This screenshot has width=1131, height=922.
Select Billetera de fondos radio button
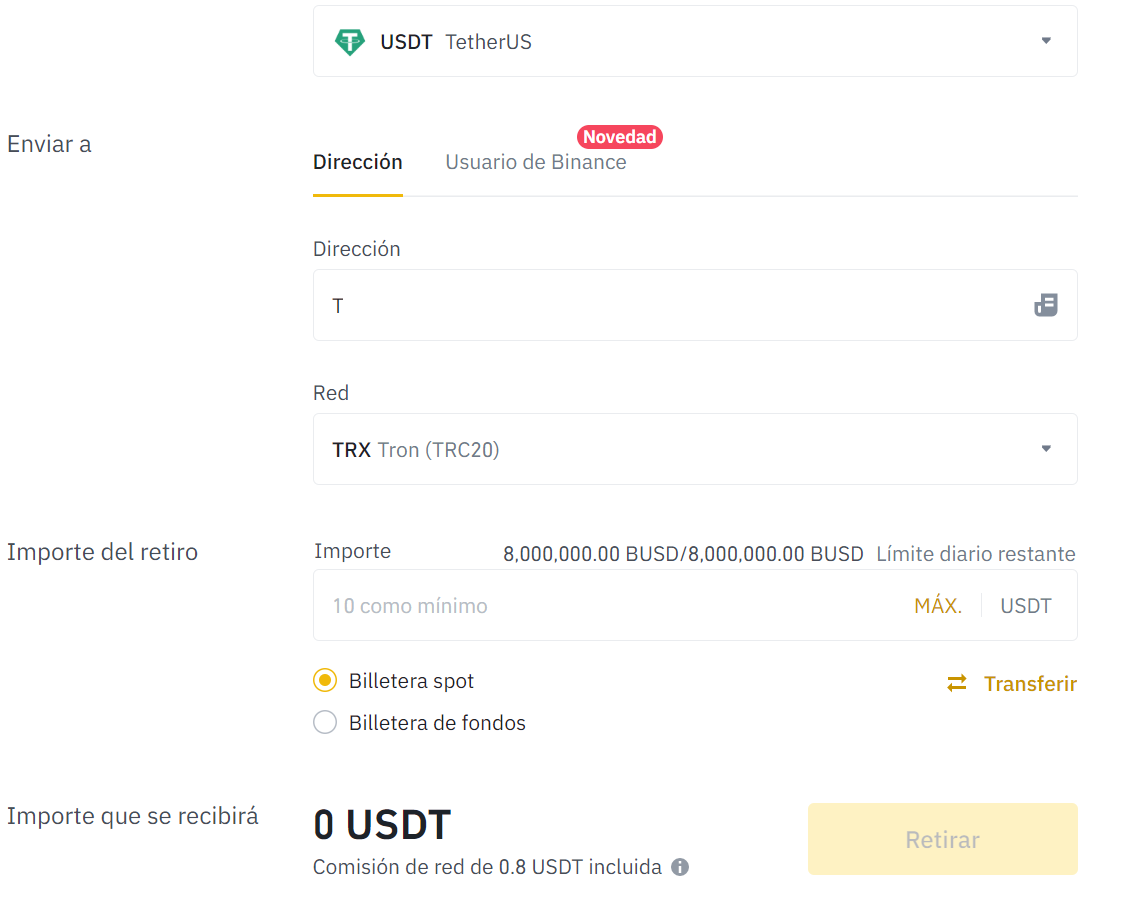point(325,723)
